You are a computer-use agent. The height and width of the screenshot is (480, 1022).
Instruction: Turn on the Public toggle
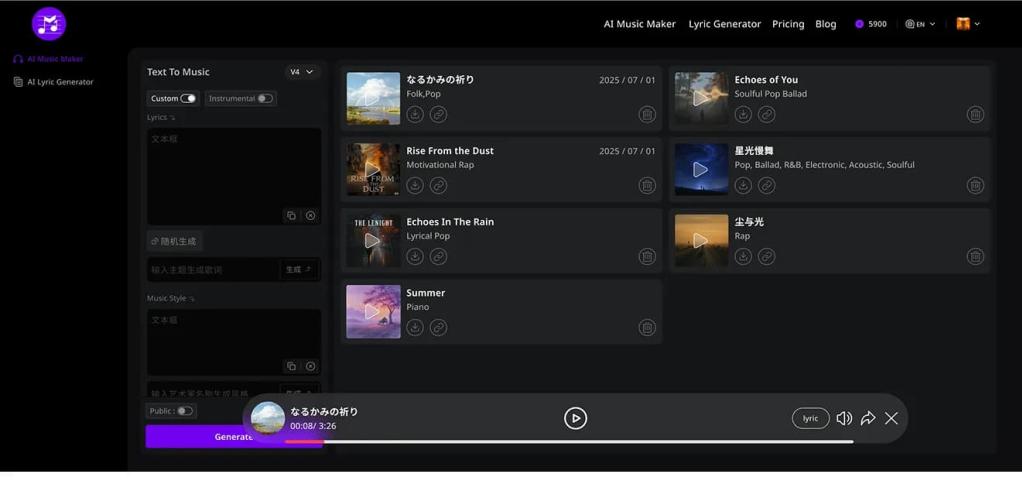(x=184, y=411)
